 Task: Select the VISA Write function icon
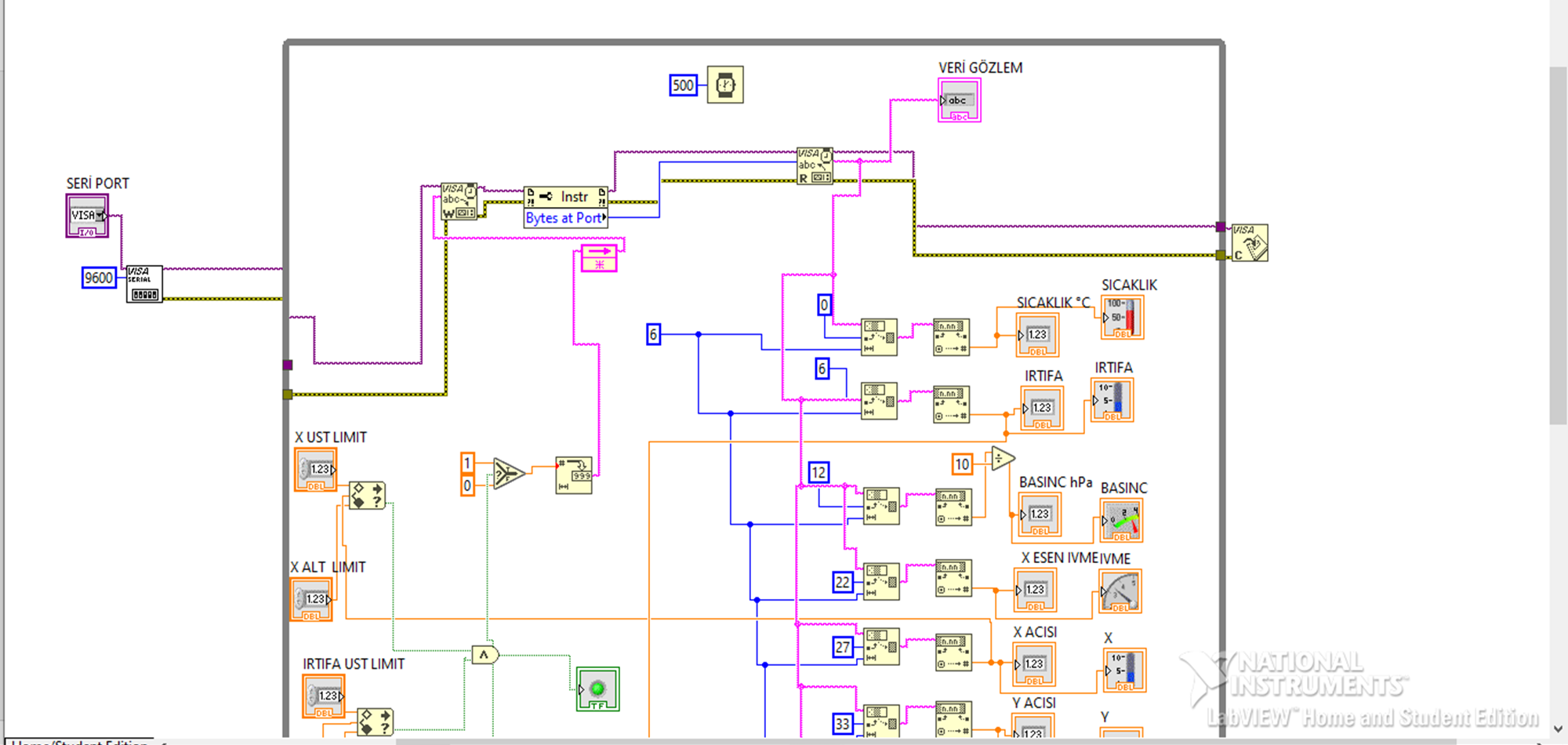(x=458, y=202)
